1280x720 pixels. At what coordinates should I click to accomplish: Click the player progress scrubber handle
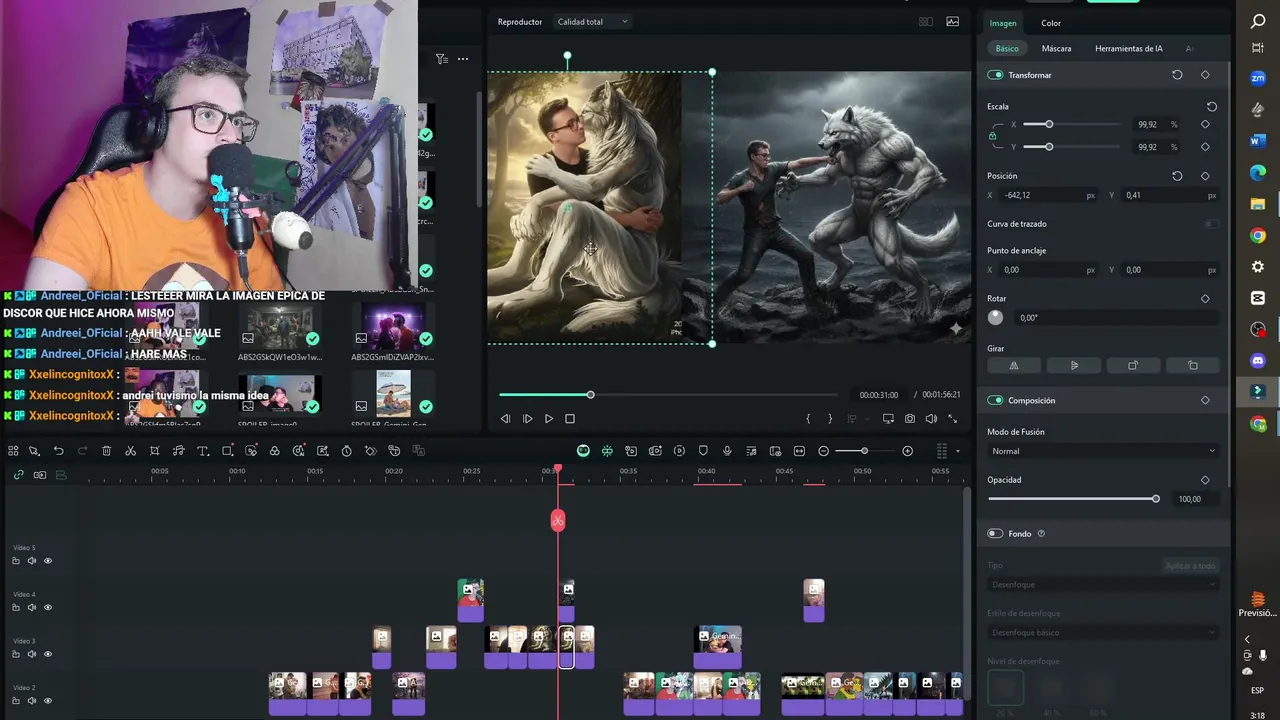pos(590,395)
